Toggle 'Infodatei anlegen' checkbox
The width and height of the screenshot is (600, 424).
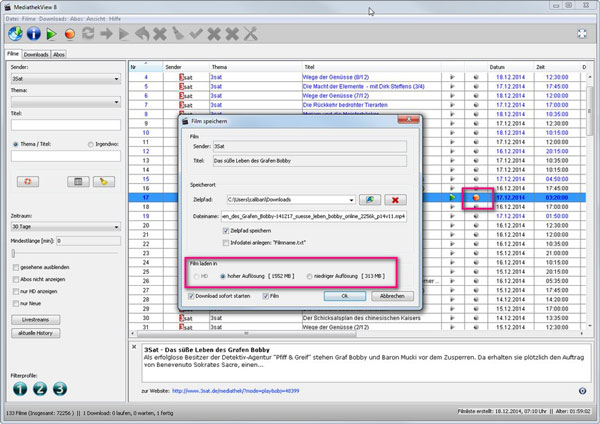pos(226,243)
